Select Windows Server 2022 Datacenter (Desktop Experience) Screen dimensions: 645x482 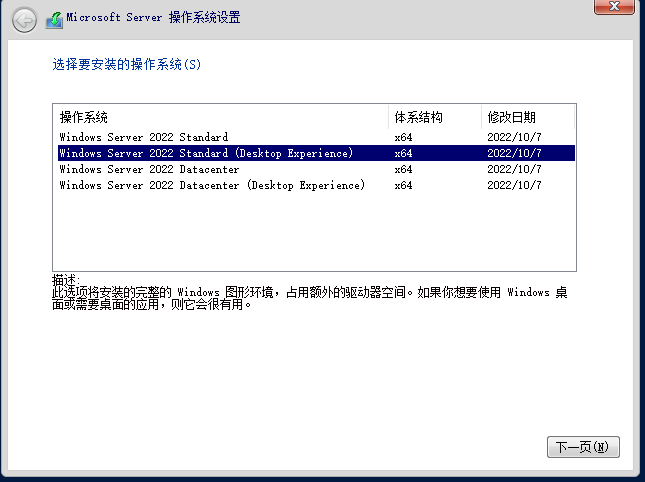point(316,185)
